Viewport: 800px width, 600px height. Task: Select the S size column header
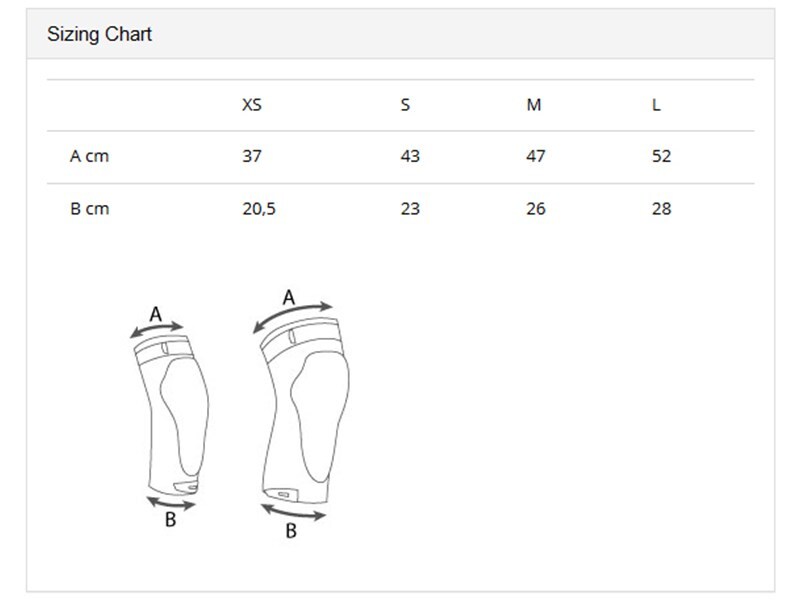point(405,105)
